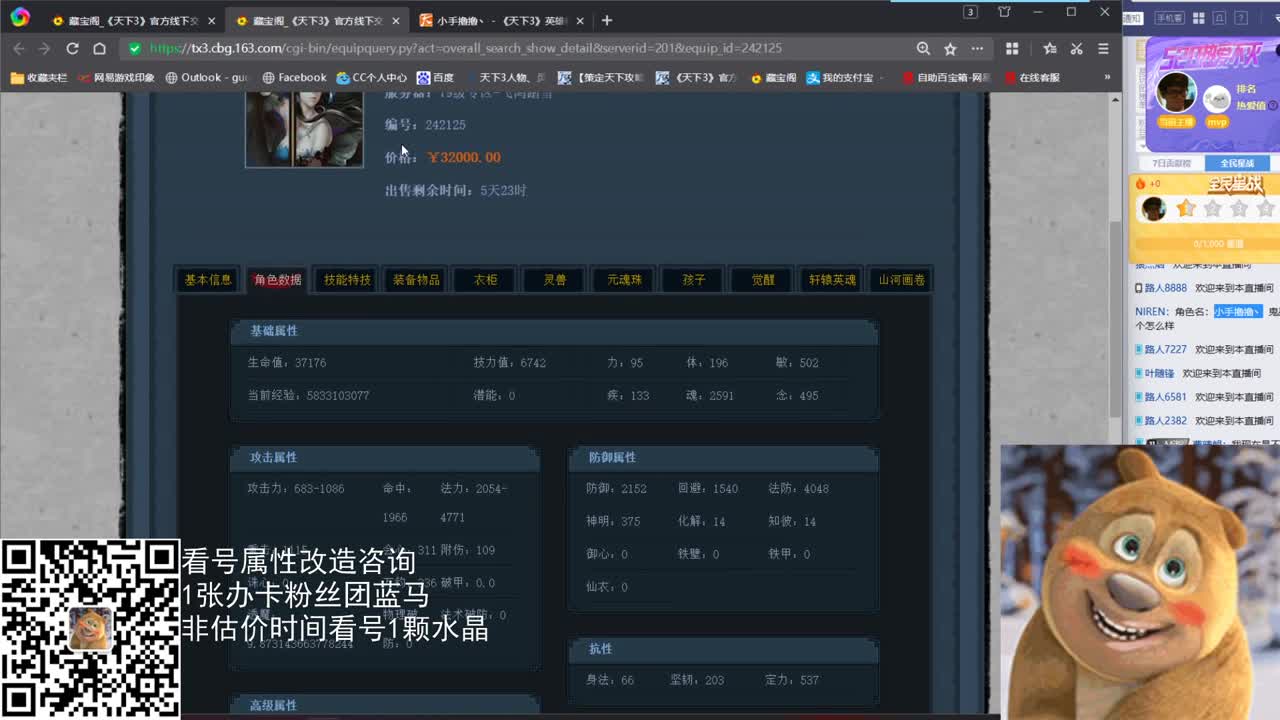
Task: Click the address bar URL field
Action: (x=500, y=48)
